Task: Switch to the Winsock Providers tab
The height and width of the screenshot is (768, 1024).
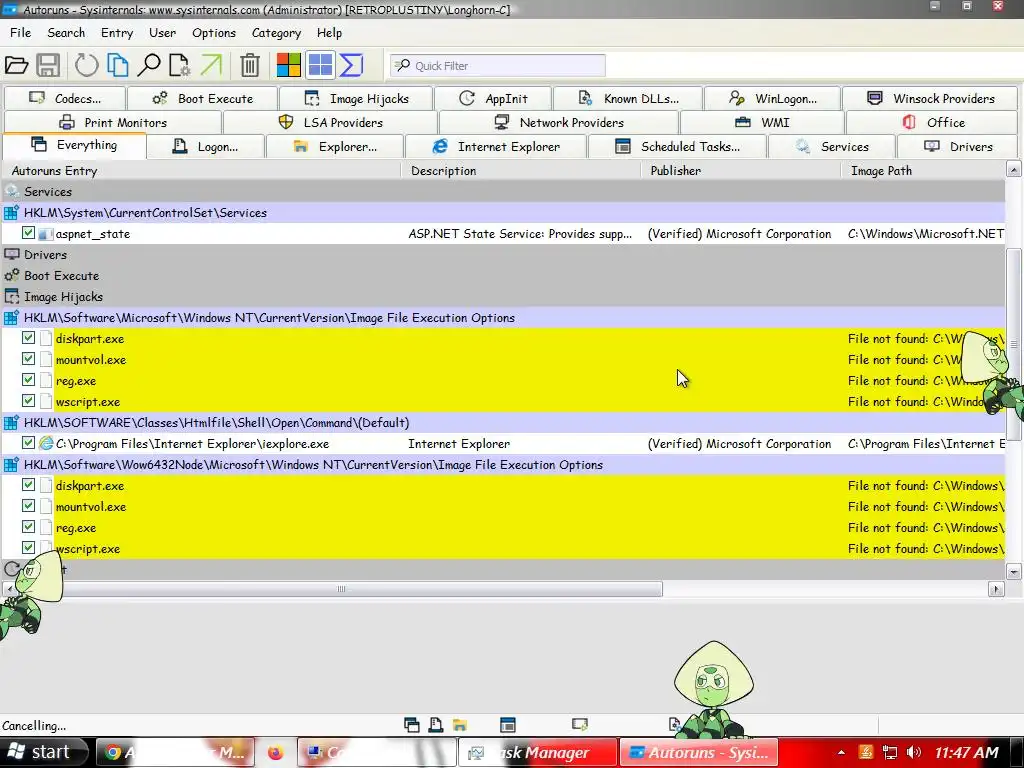Action: click(x=931, y=99)
